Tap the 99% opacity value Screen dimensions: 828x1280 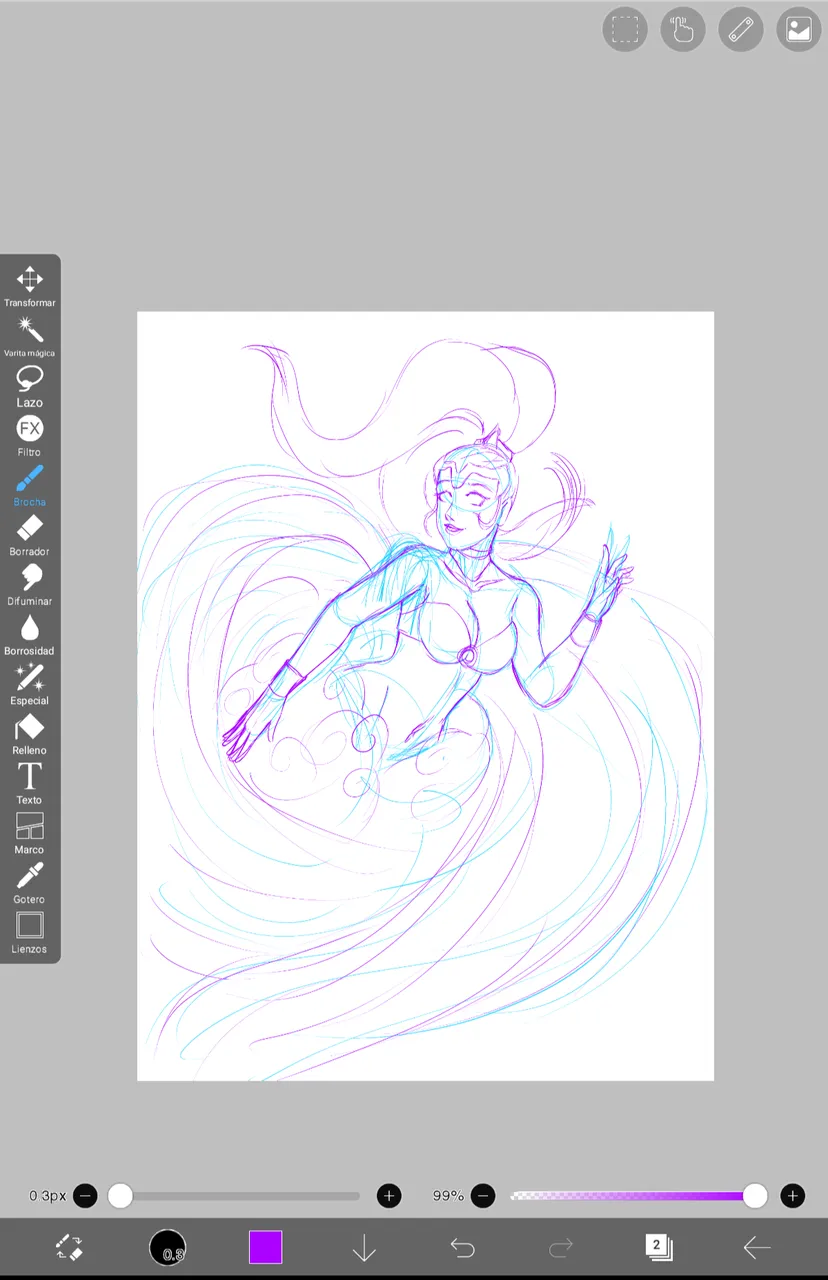click(448, 1195)
